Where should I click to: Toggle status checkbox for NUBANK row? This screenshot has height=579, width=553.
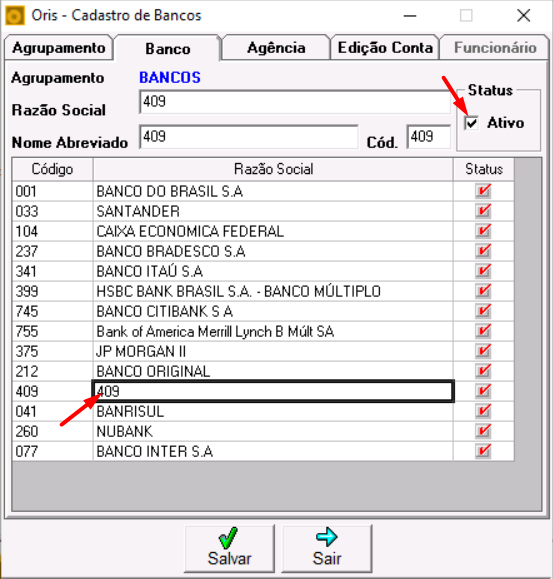[483, 431]
